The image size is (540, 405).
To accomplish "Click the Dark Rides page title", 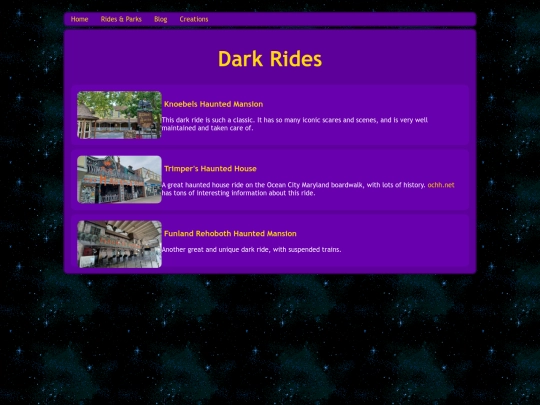I will (270, 59).
